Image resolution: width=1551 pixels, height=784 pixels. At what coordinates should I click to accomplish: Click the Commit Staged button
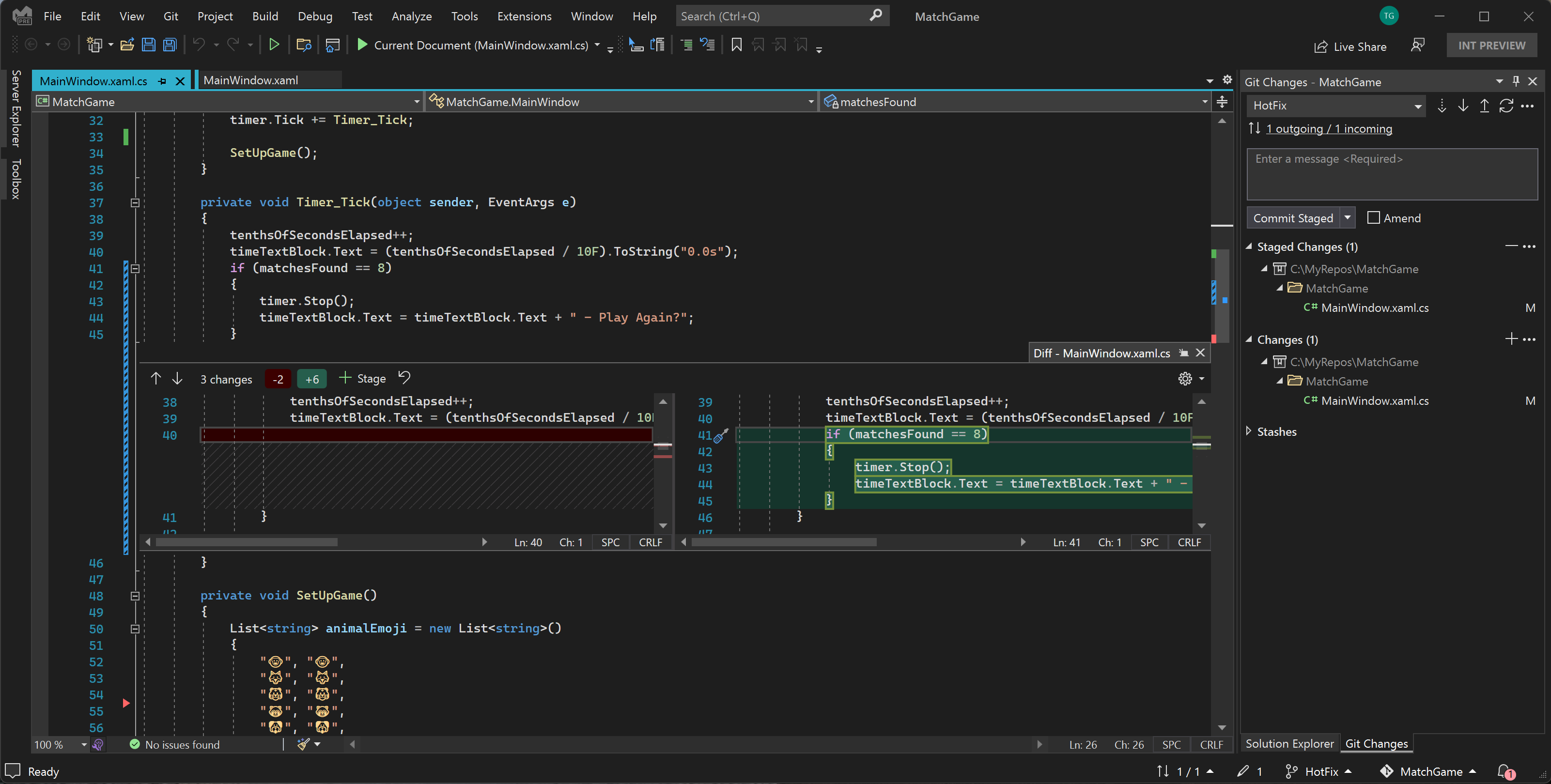(1294, 218)
